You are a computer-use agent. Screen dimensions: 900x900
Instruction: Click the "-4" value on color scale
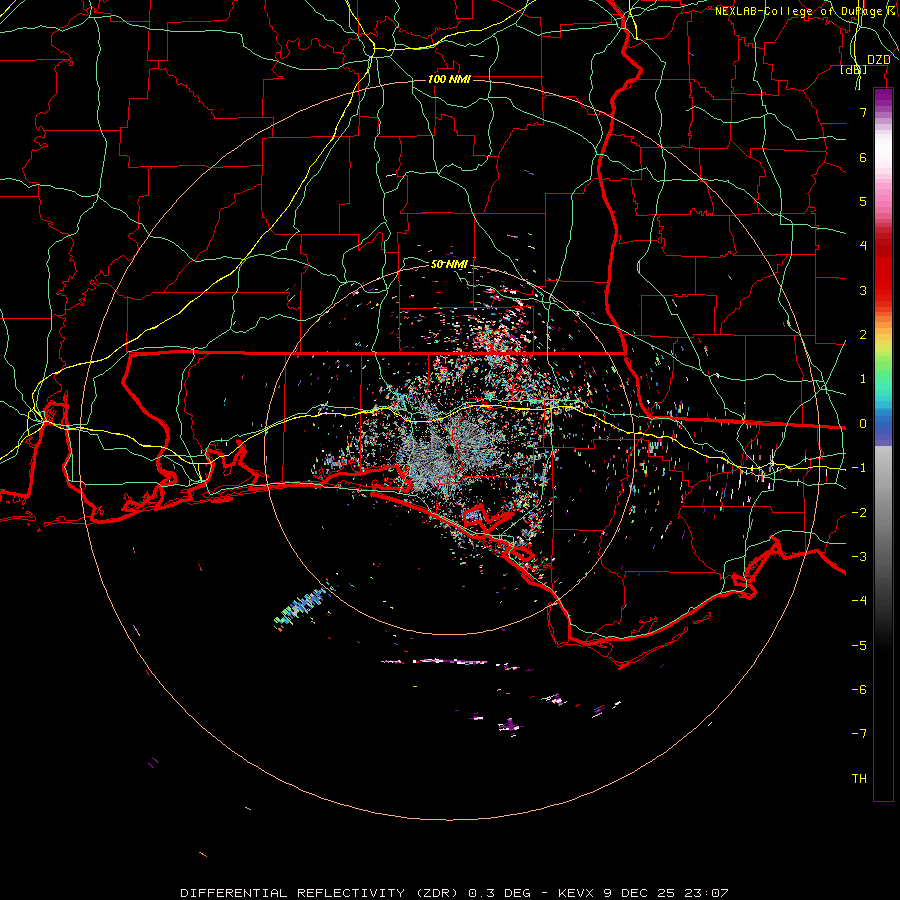[x=859, y=601]
